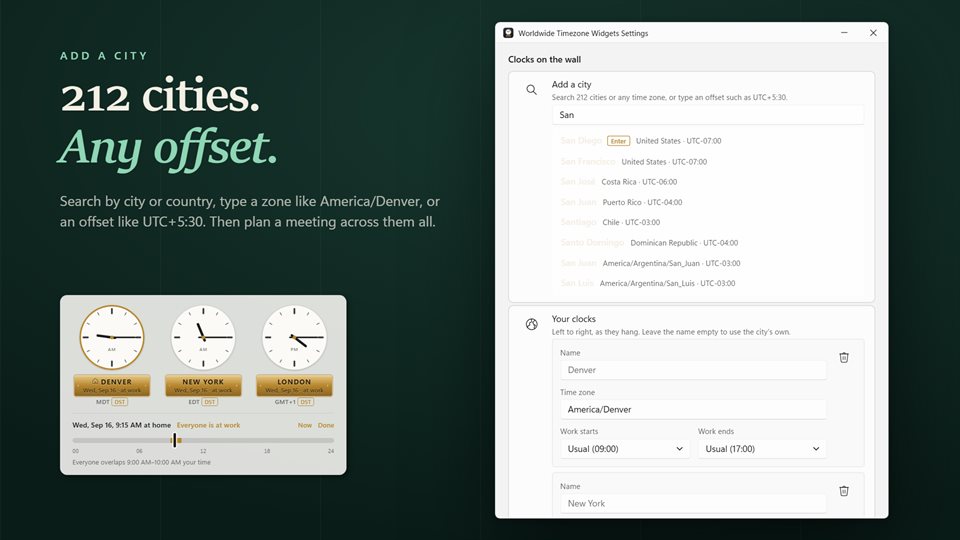The width and height of the screenshot is (960, 540).
Task: Choose San Diego from the search results
Action: click(708, 141)
